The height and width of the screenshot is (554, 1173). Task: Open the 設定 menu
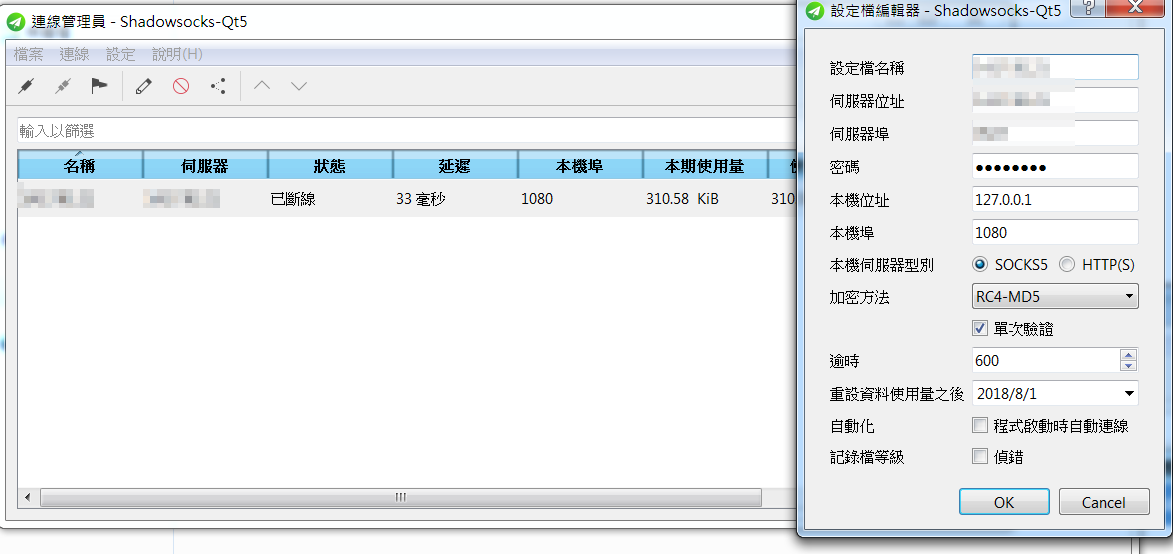pyautogui.click(x=120, y=54)
